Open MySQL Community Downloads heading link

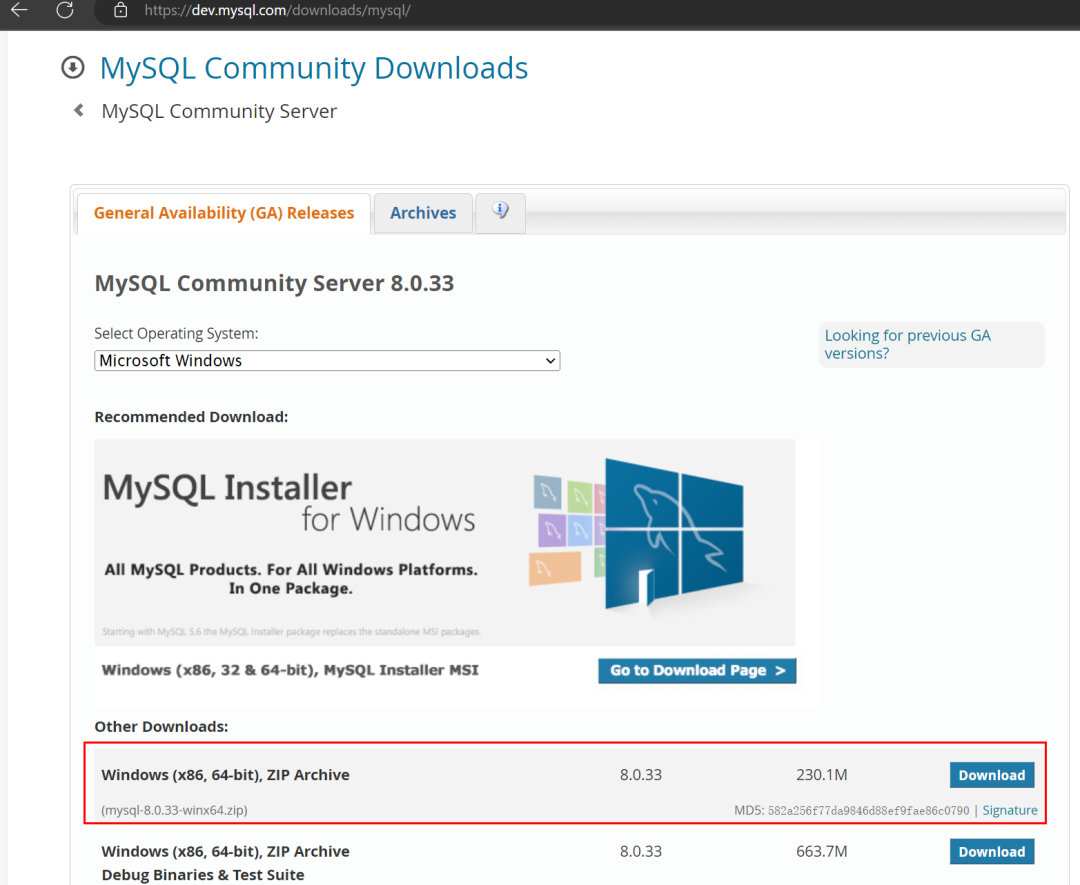click(x=313, y=68)
